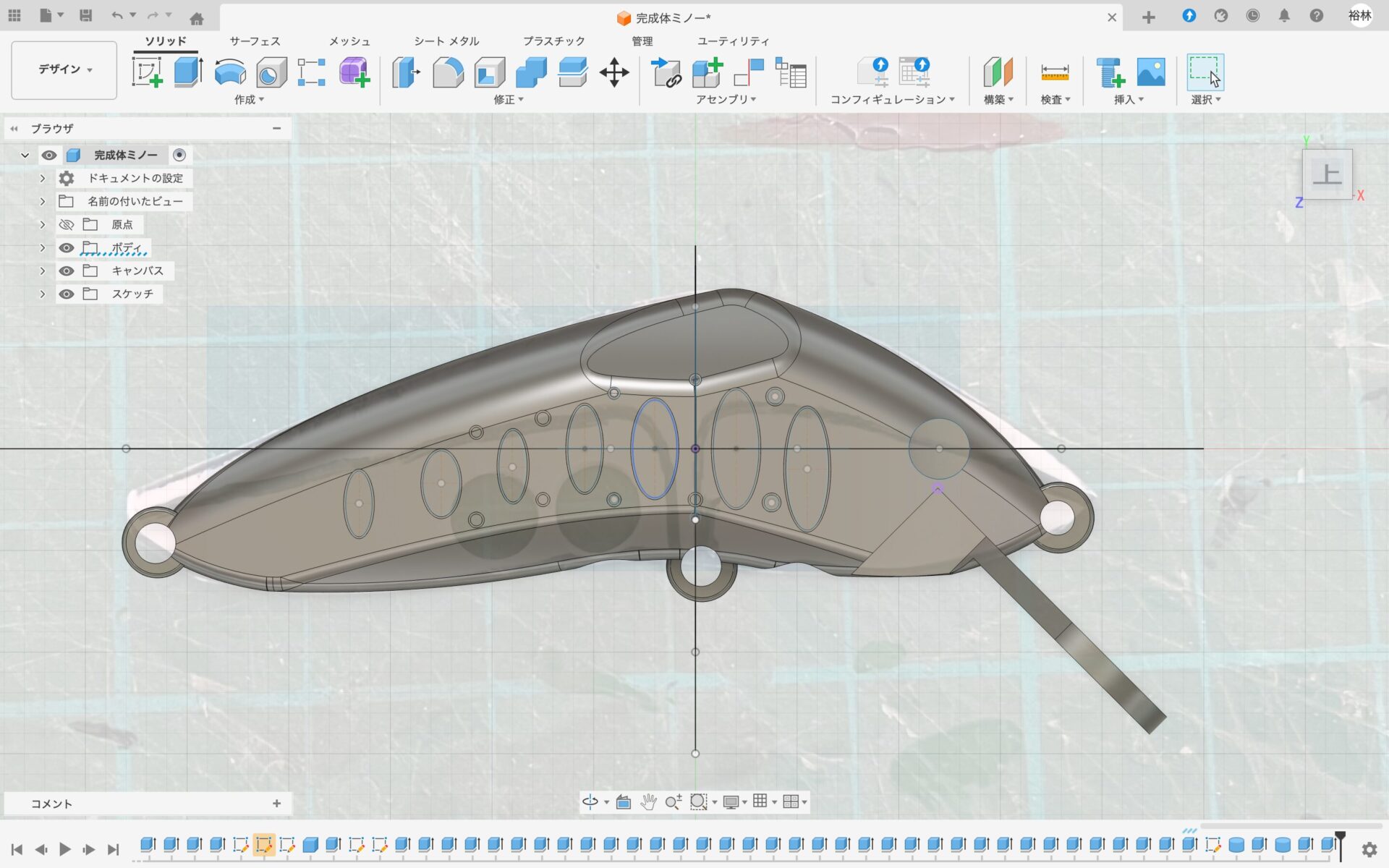1389x868 pixels.
Task: Open the Measure ruler tool
Action: (1054, 72)
